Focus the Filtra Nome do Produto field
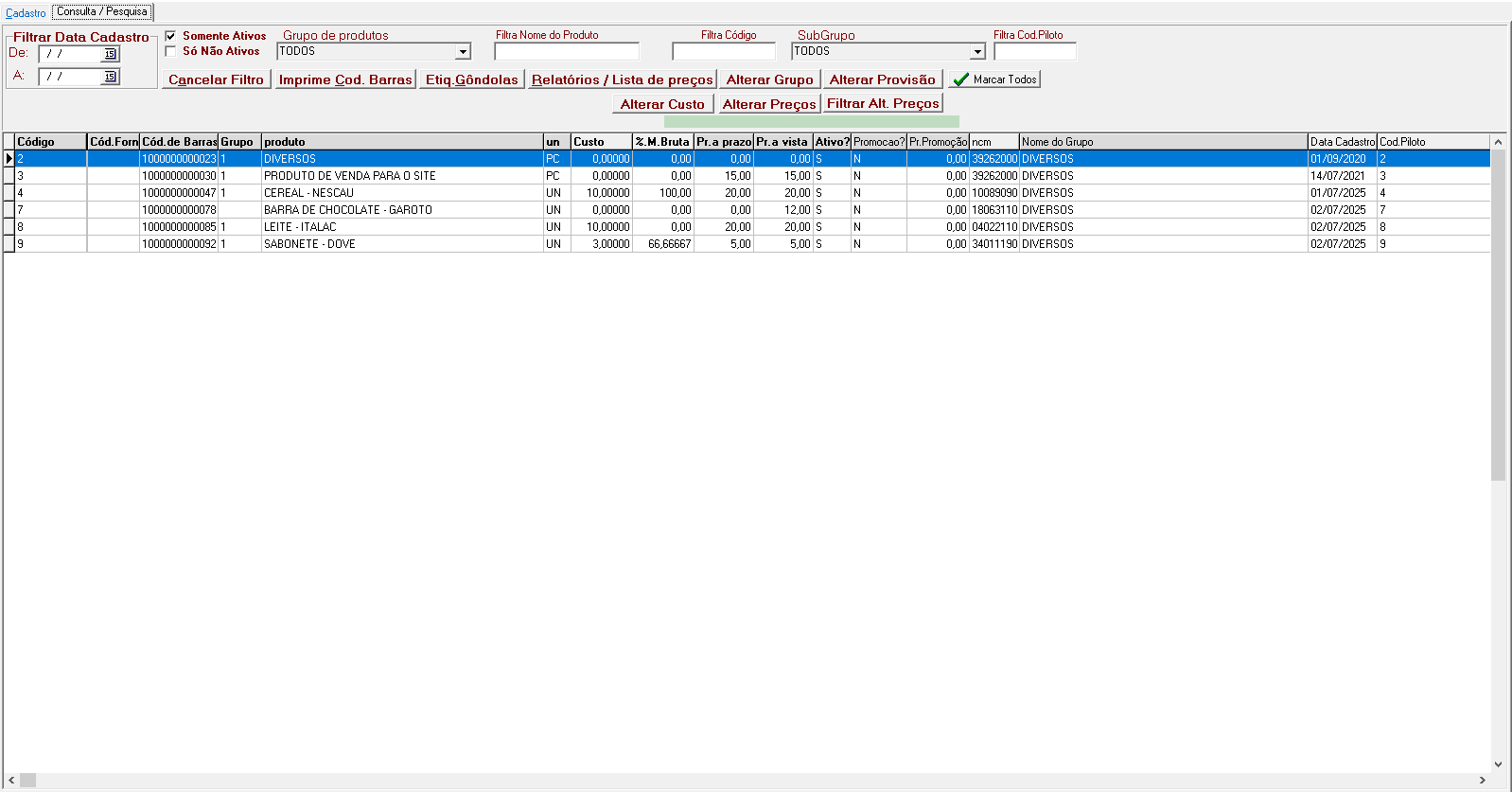 tap(566, 52)
